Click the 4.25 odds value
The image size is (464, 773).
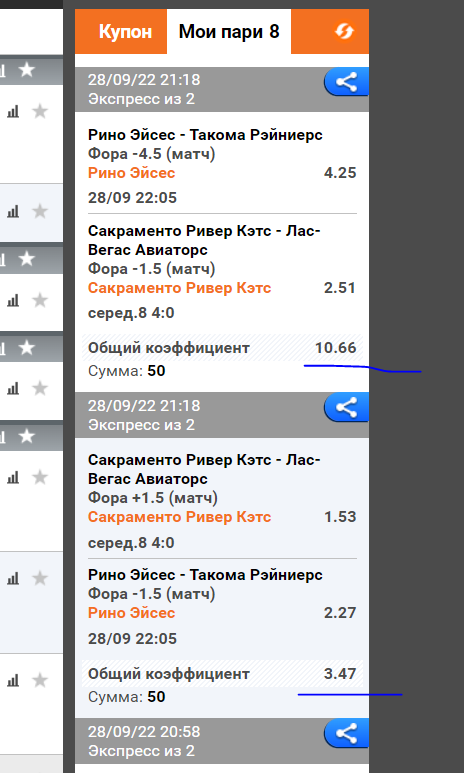[340, 173]
